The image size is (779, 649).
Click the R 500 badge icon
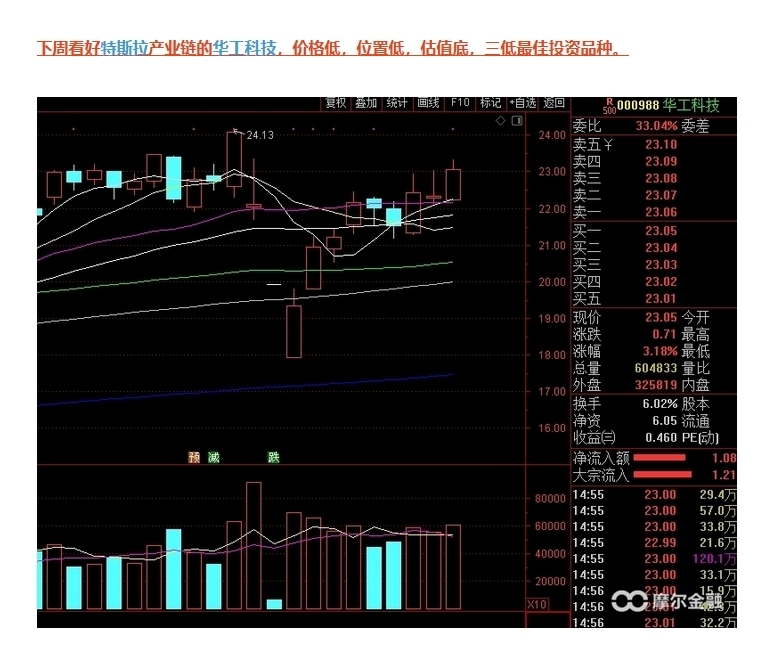click(x=609, y=106)
